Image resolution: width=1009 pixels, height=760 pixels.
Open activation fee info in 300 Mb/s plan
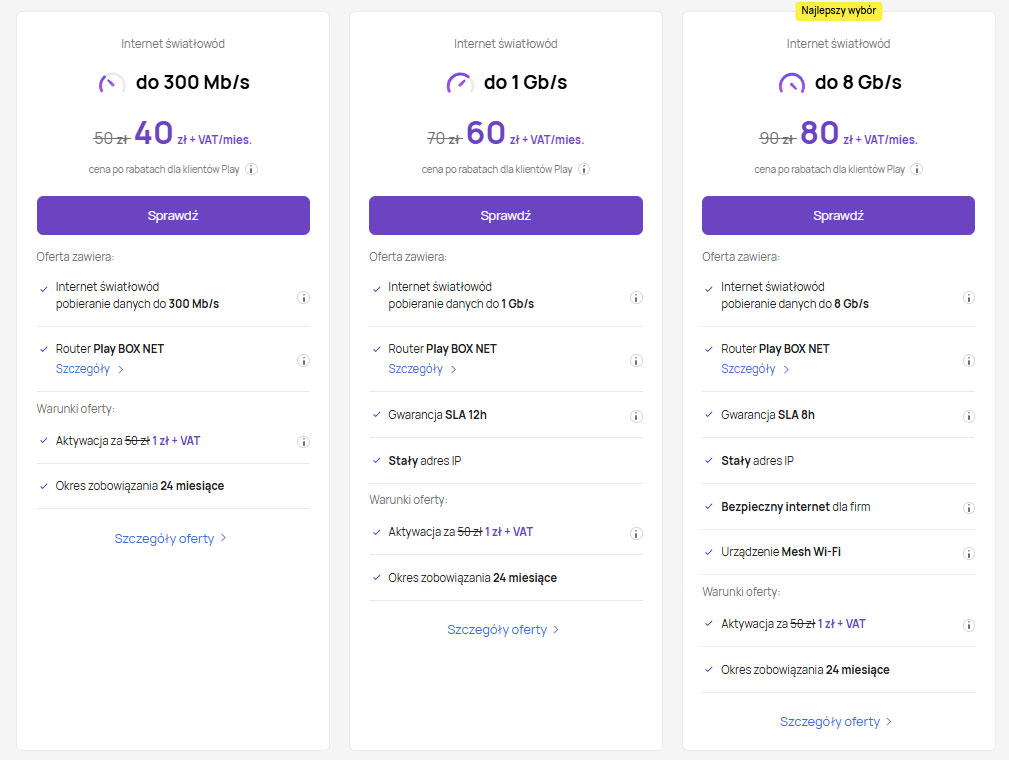coord(303,442)
